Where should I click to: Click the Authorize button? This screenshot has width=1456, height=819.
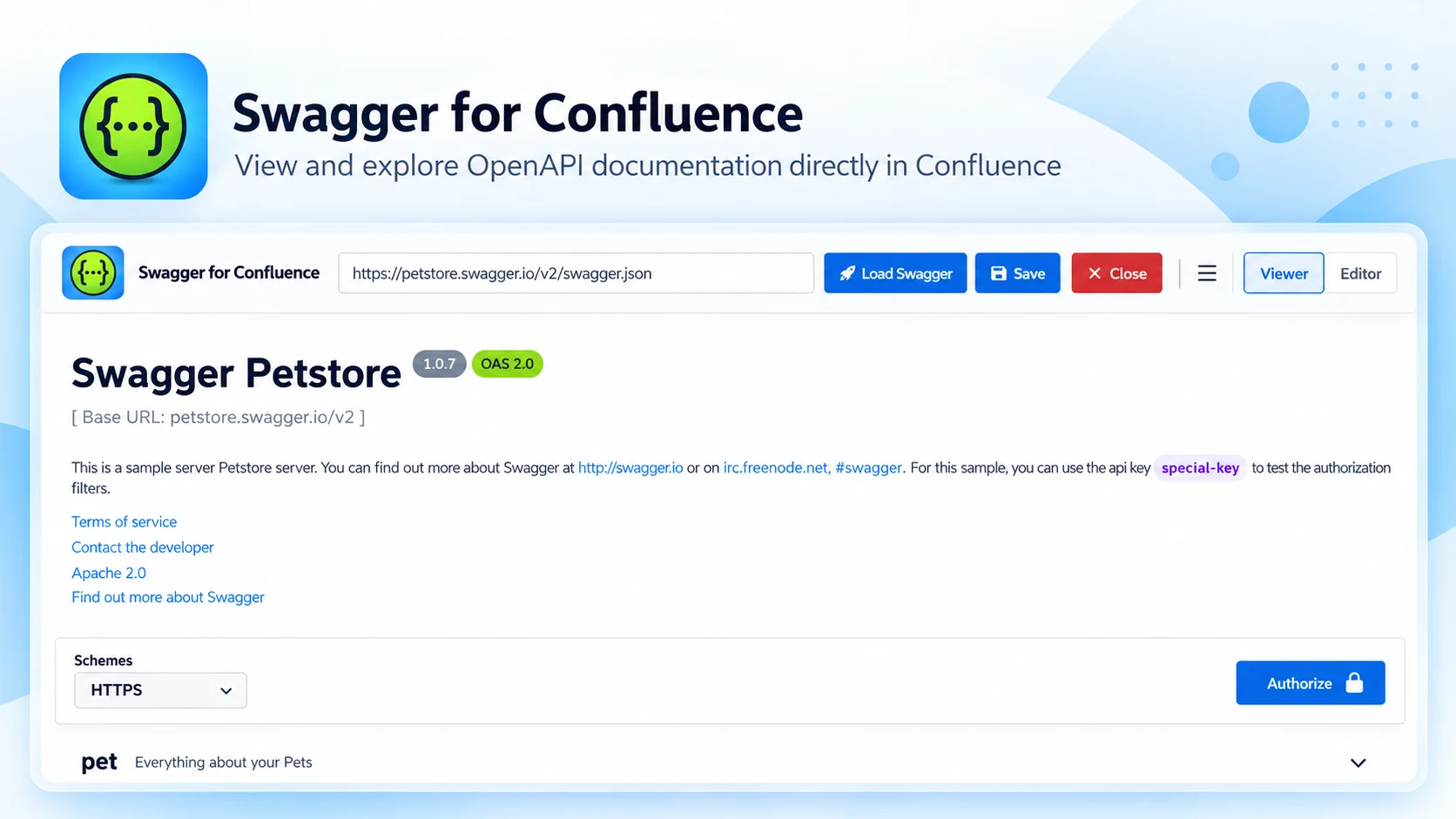(1310, 682)
